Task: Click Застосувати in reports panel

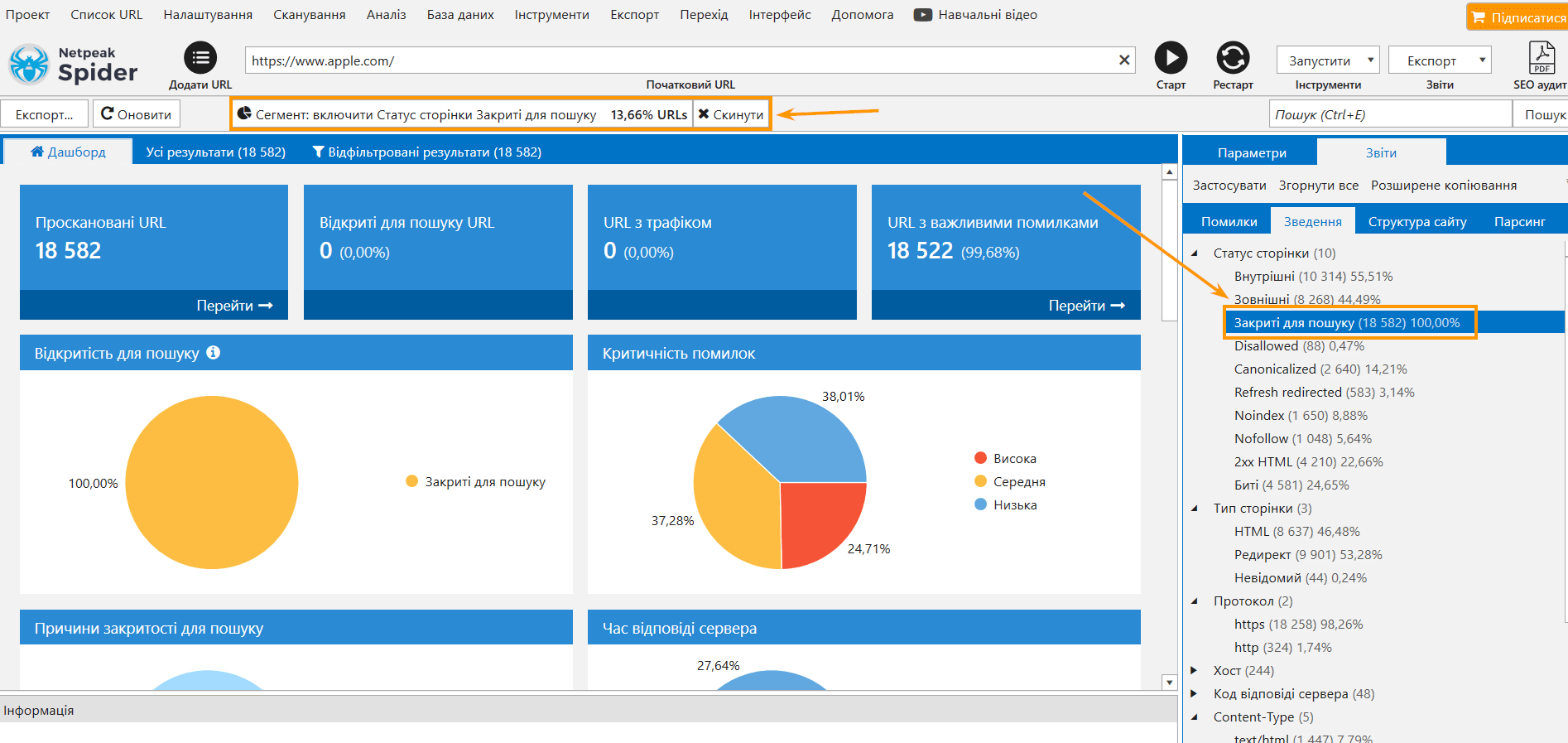Action: click(1229, 186)
